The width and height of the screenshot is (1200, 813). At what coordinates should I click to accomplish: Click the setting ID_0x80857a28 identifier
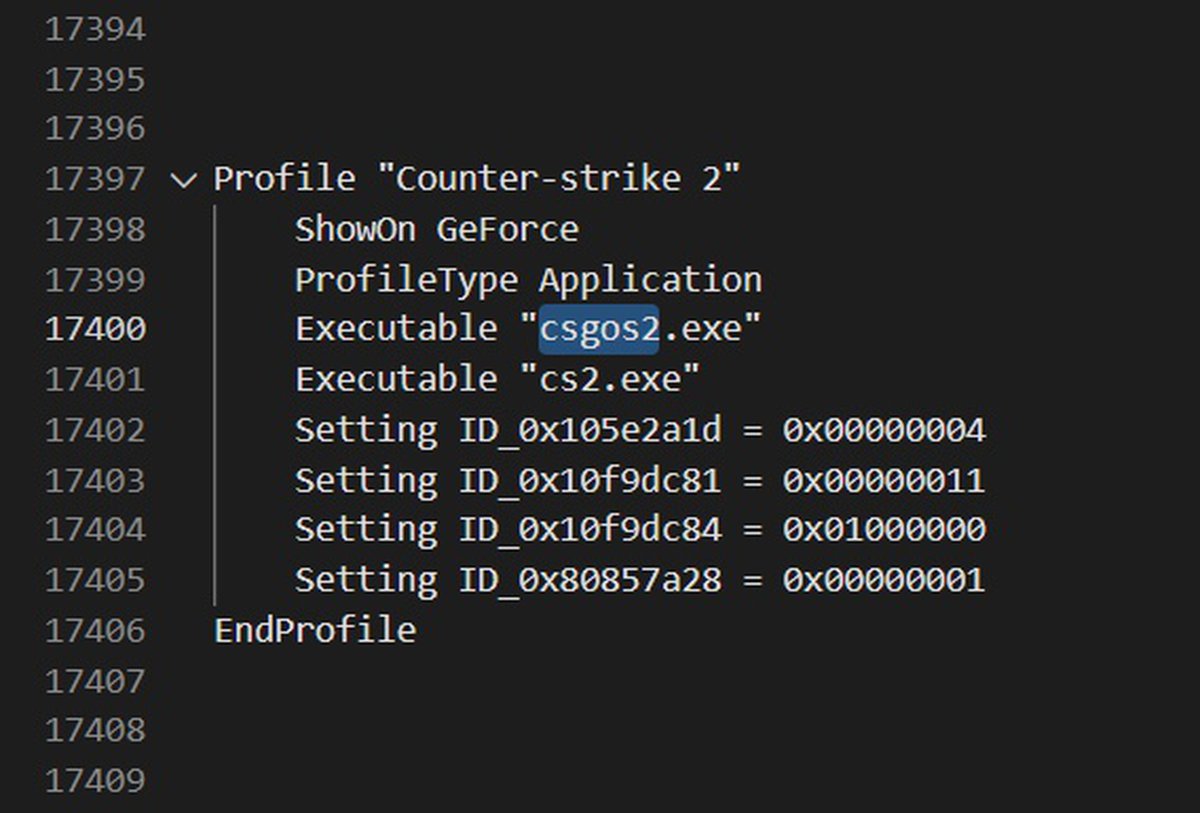click(590, 580)
